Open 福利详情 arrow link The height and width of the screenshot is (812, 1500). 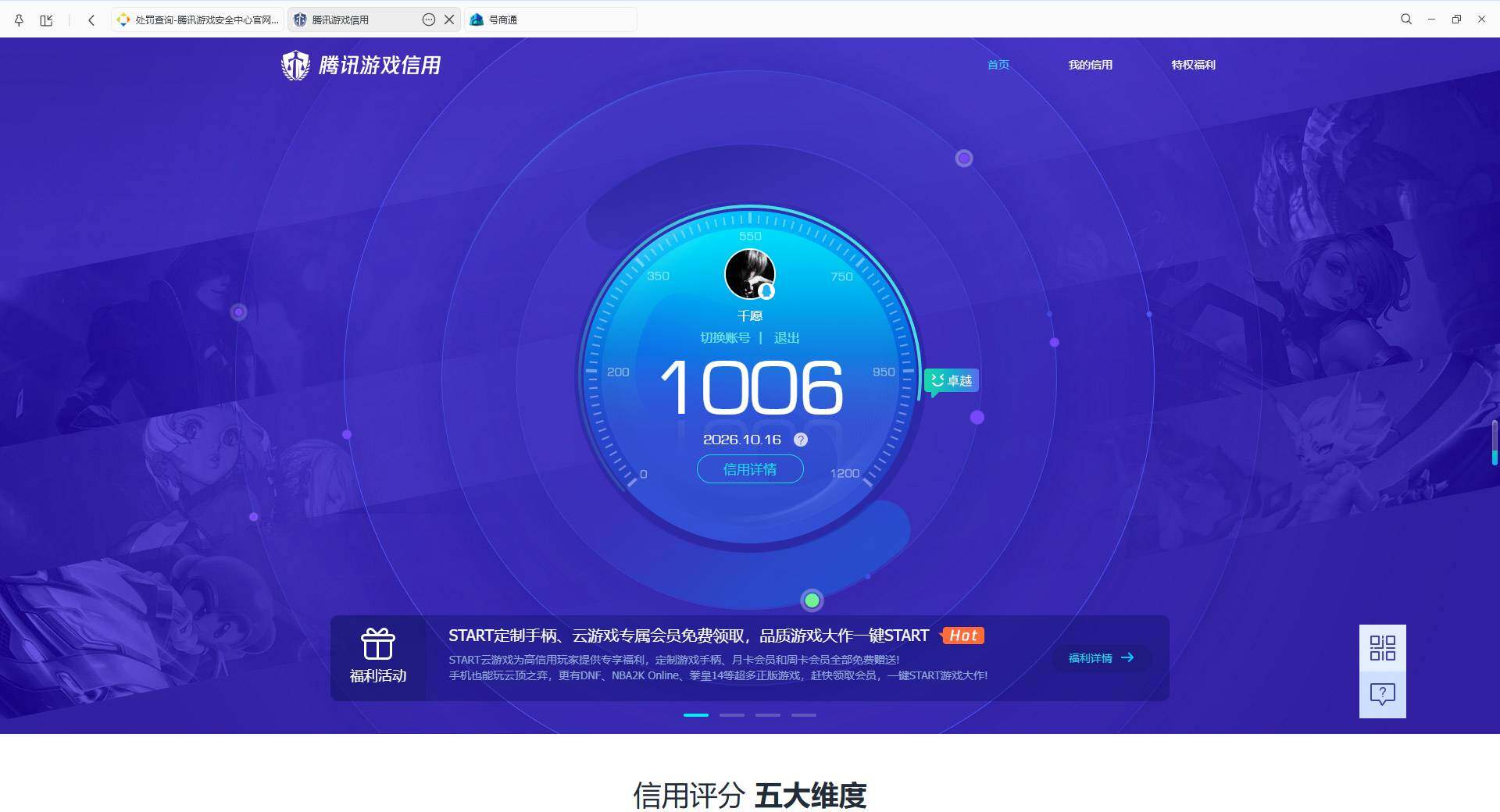click(1101, 658)
